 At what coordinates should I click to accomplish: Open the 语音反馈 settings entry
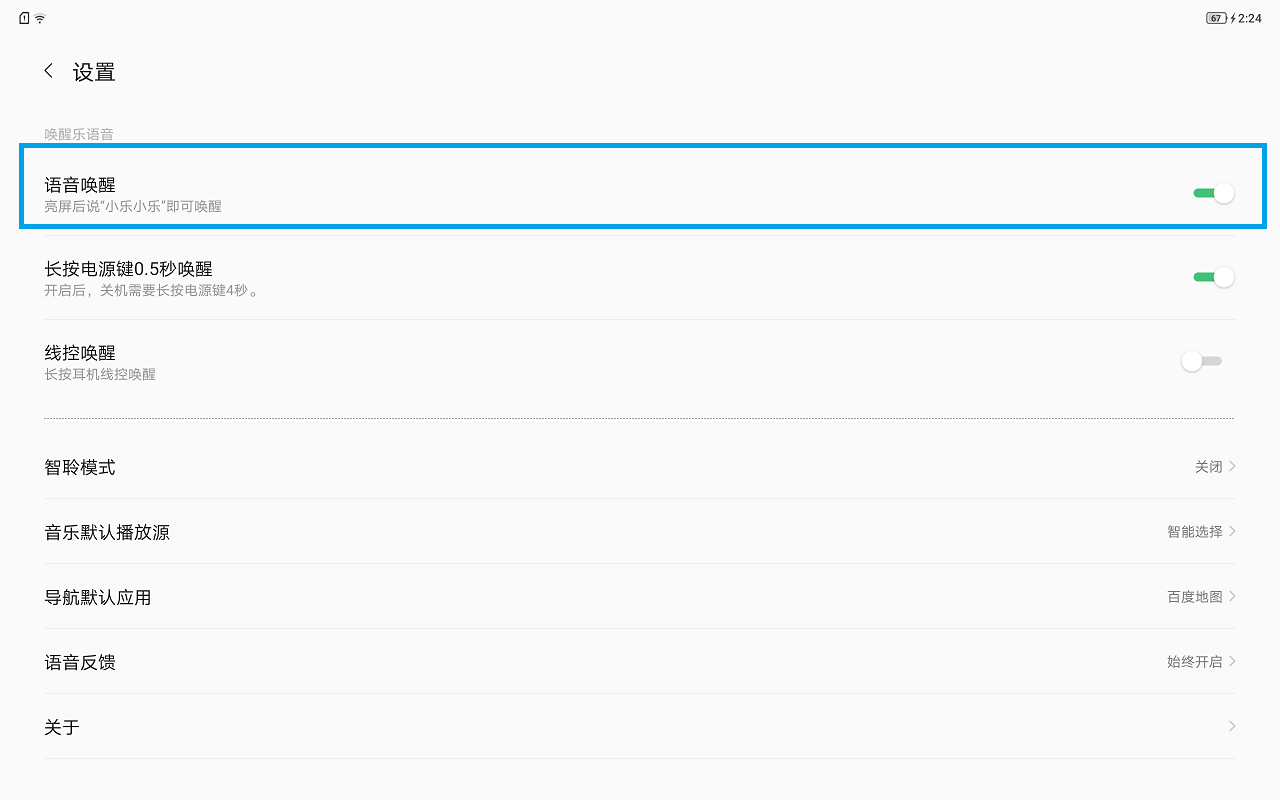(x=640, y=661)
